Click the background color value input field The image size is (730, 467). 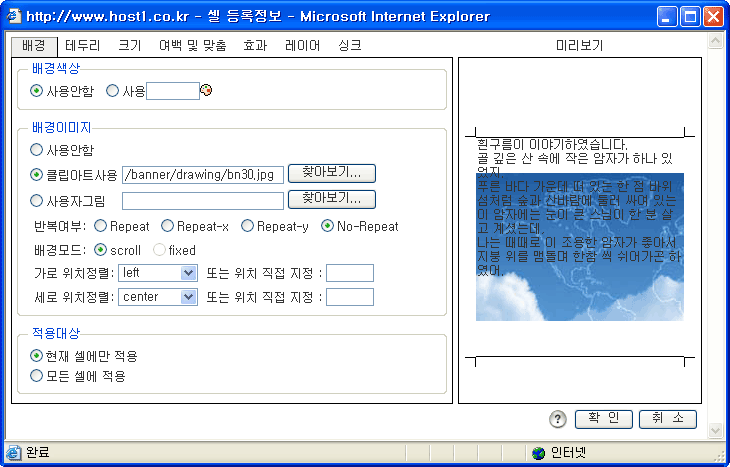coord(173,91)
